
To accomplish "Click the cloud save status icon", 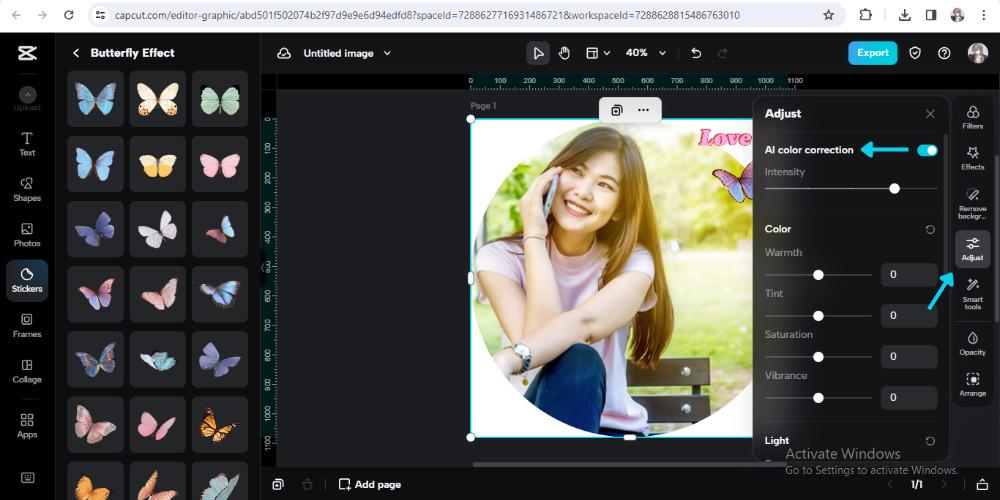I will (284, 54).
